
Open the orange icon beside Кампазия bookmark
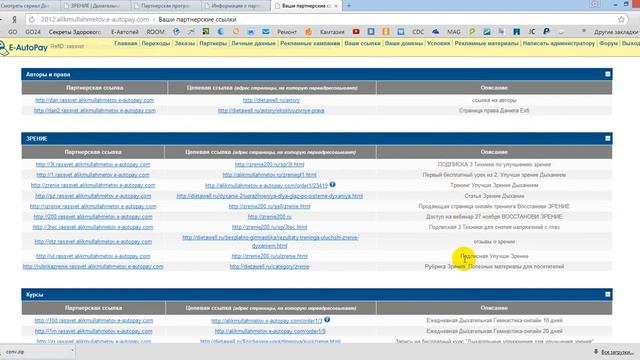click(x=309, y=31)
